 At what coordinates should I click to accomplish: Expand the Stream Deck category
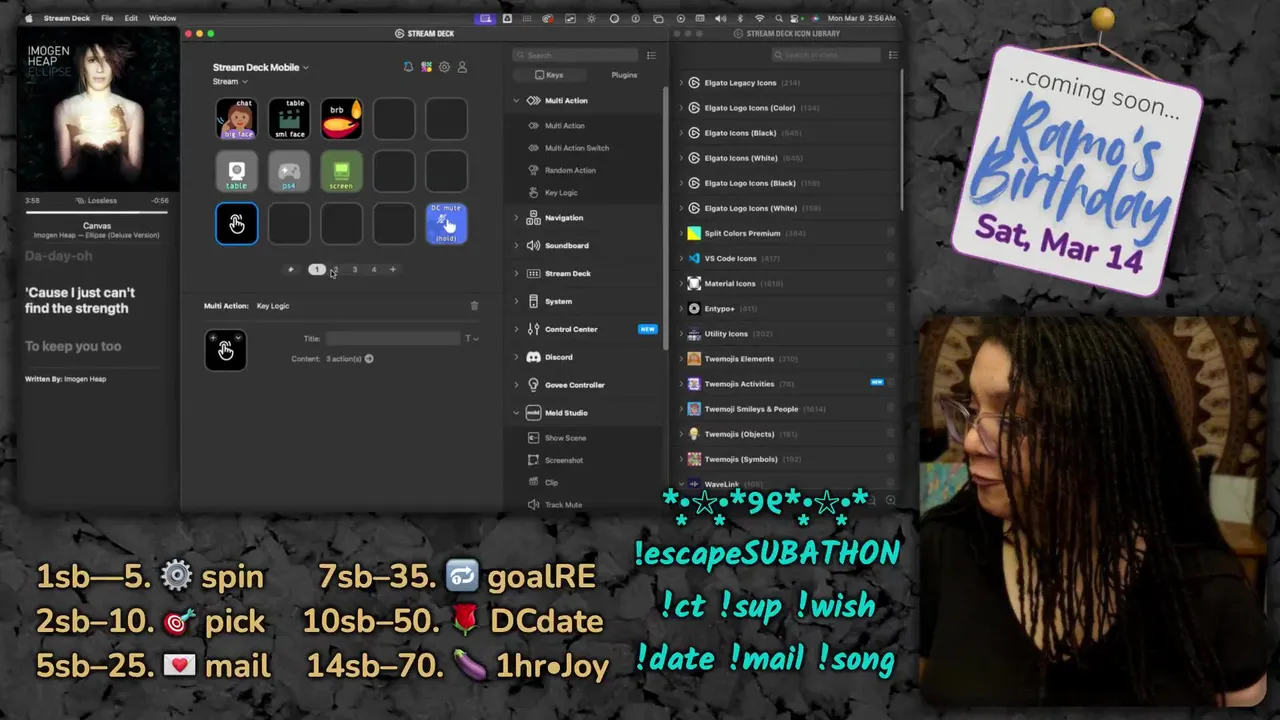[x=517, y=274]
